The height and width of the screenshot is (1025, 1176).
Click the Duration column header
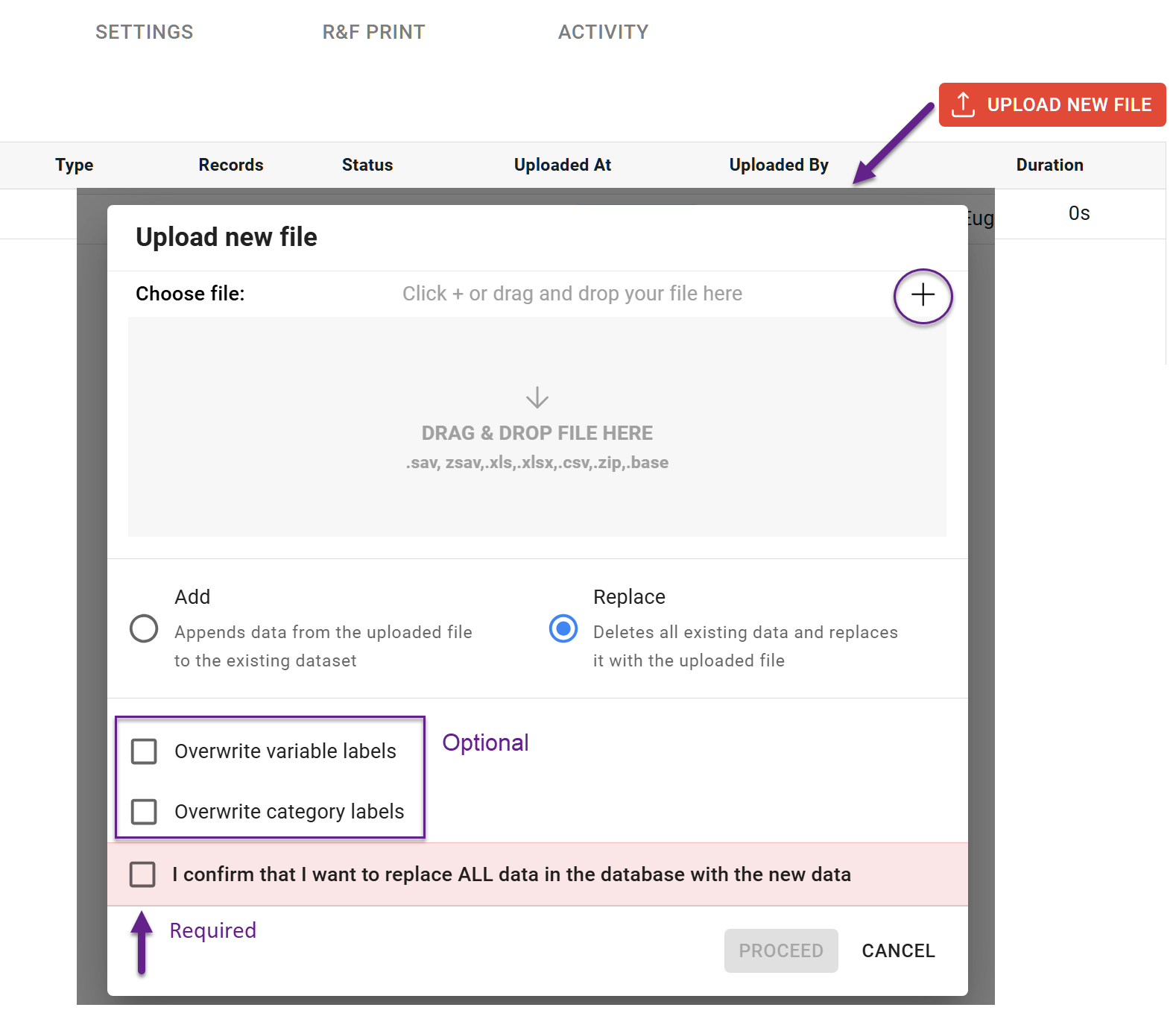(x=1050, y=165)
